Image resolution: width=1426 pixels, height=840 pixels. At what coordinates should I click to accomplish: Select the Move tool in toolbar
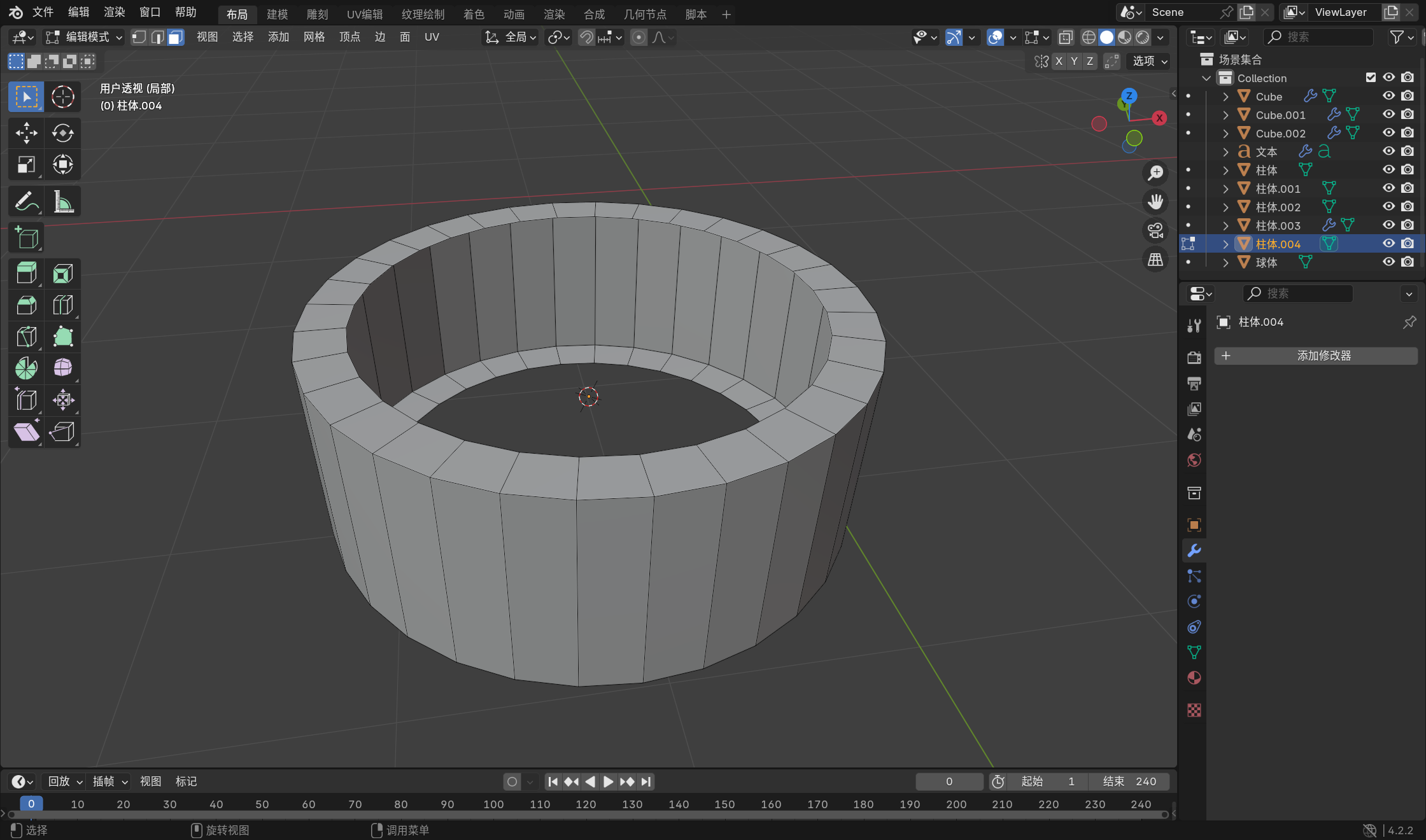[x=26, y=133]
